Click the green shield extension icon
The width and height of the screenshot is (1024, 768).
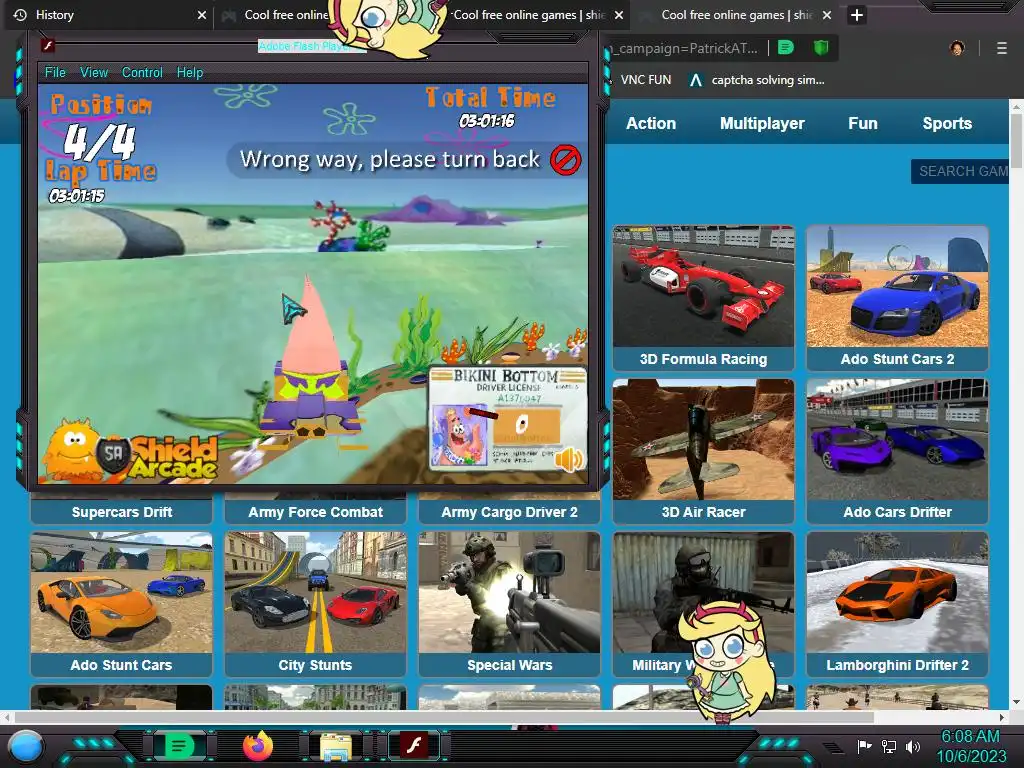(x=821, y=48)
